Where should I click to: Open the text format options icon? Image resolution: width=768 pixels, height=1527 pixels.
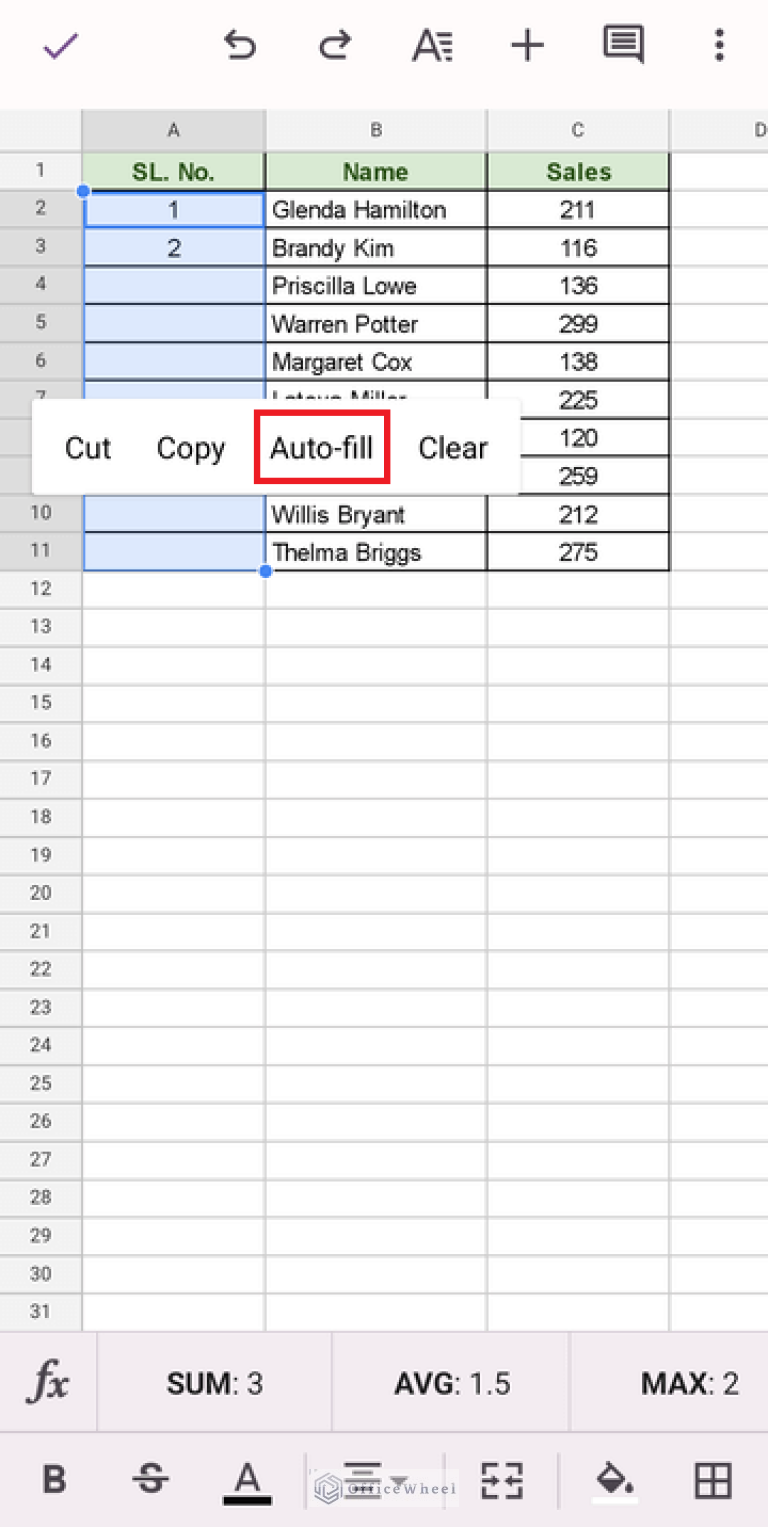(x=432, y=46)
